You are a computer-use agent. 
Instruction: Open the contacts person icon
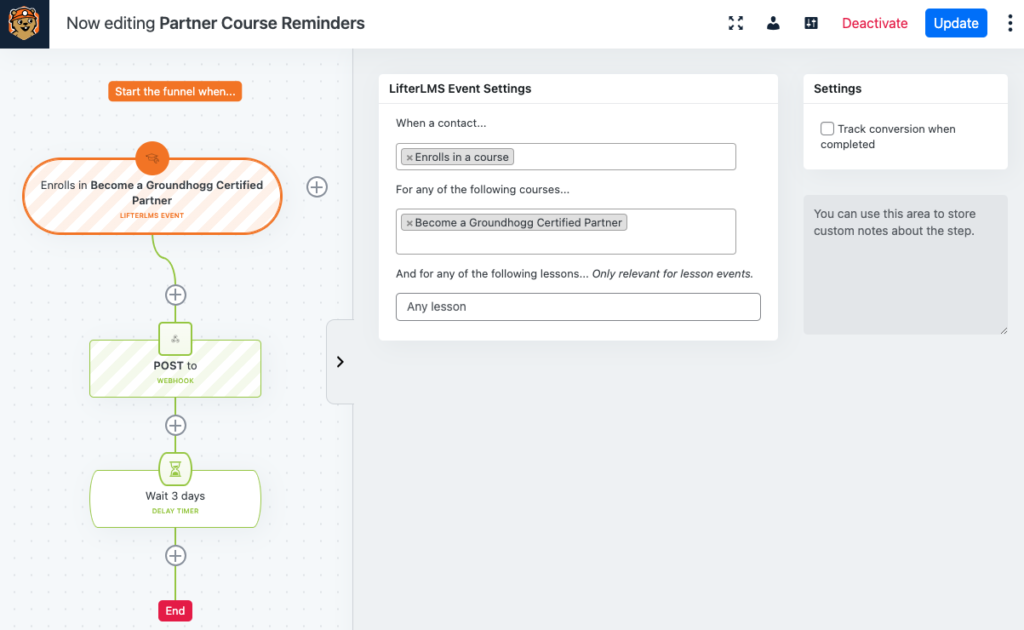coord(773,24)
